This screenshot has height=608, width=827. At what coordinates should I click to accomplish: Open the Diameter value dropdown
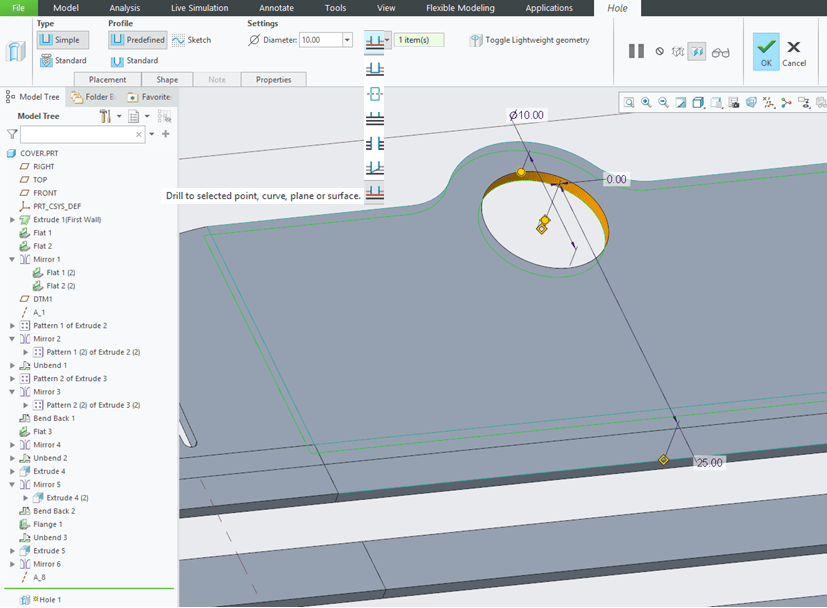[x=347, y=40]
